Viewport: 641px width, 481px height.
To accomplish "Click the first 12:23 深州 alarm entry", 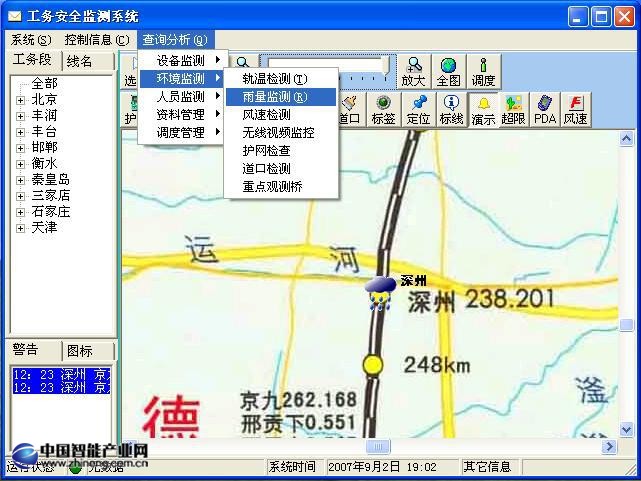I will (x=60, y=374).
